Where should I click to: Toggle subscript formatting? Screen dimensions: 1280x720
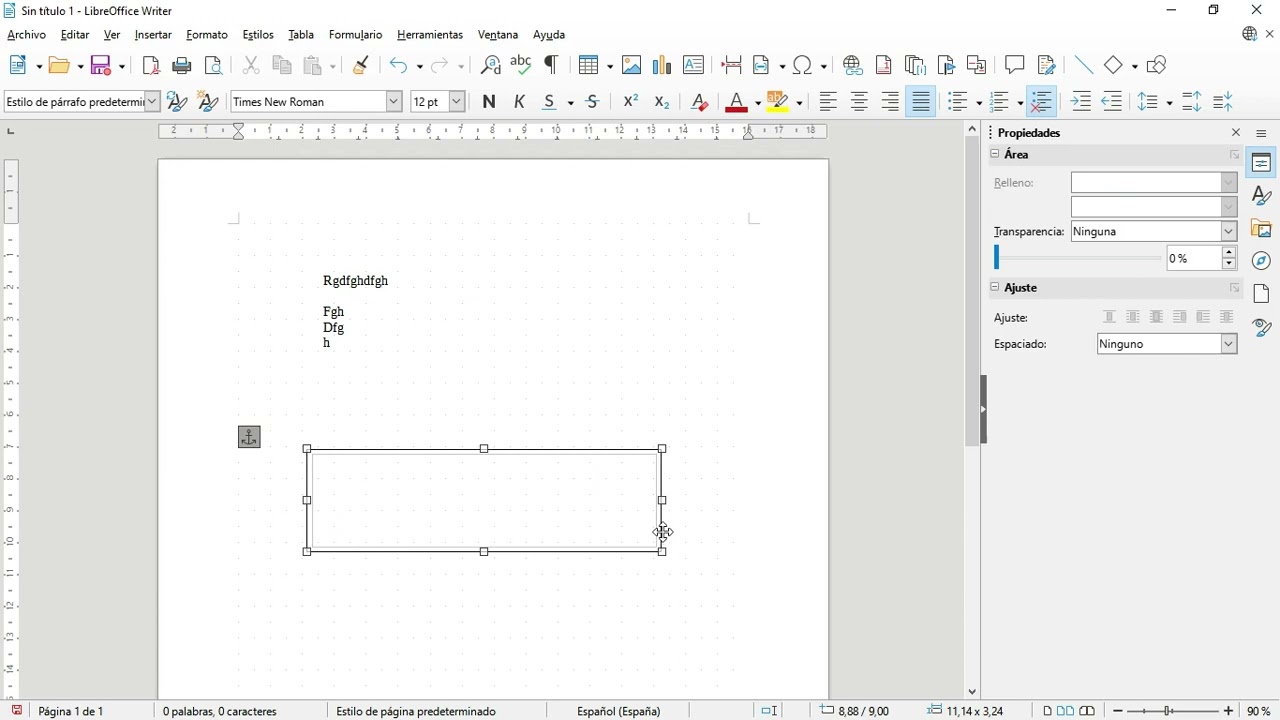coord(662,102)
